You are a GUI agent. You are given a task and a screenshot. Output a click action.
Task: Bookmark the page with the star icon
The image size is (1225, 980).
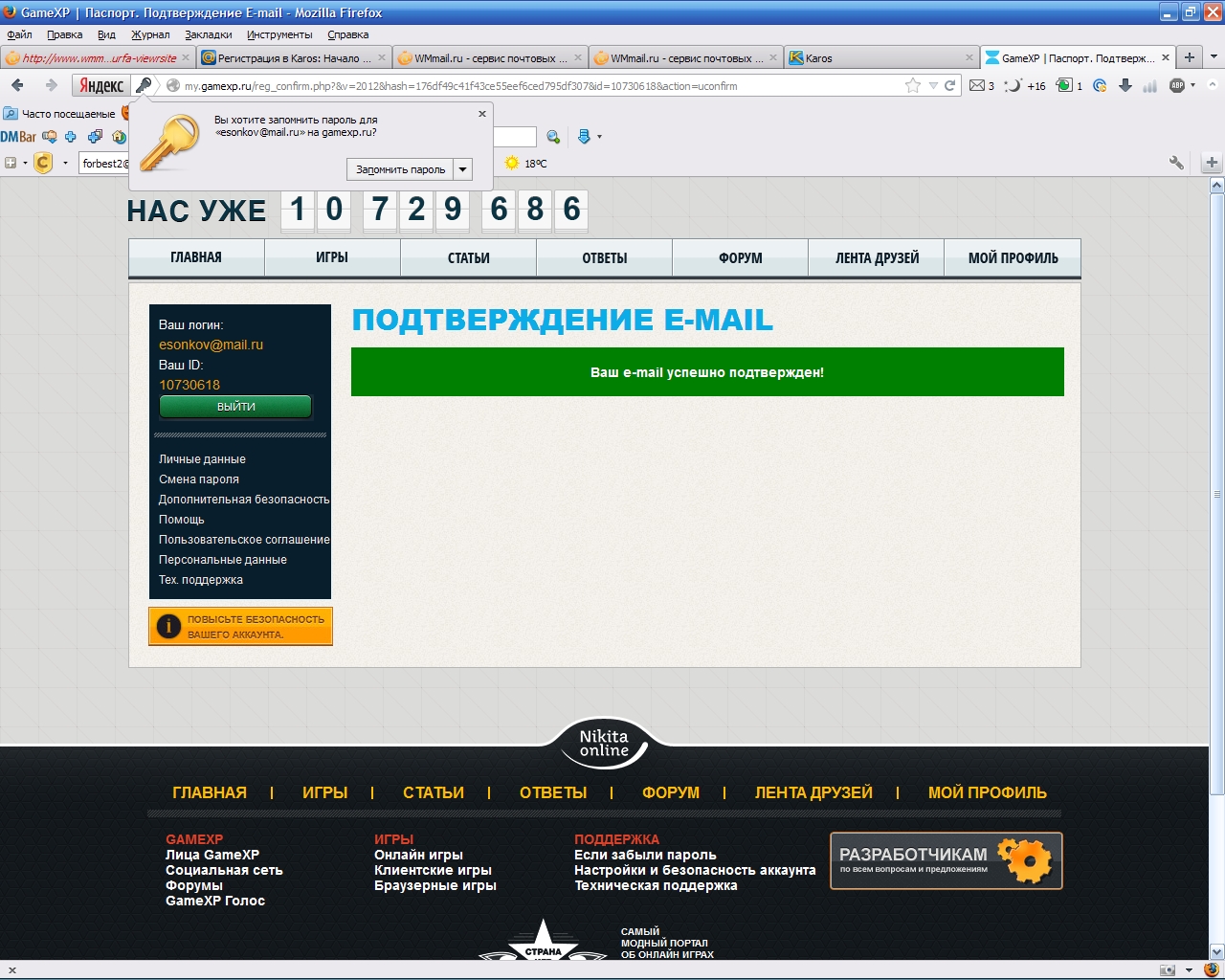pos(913,85)
